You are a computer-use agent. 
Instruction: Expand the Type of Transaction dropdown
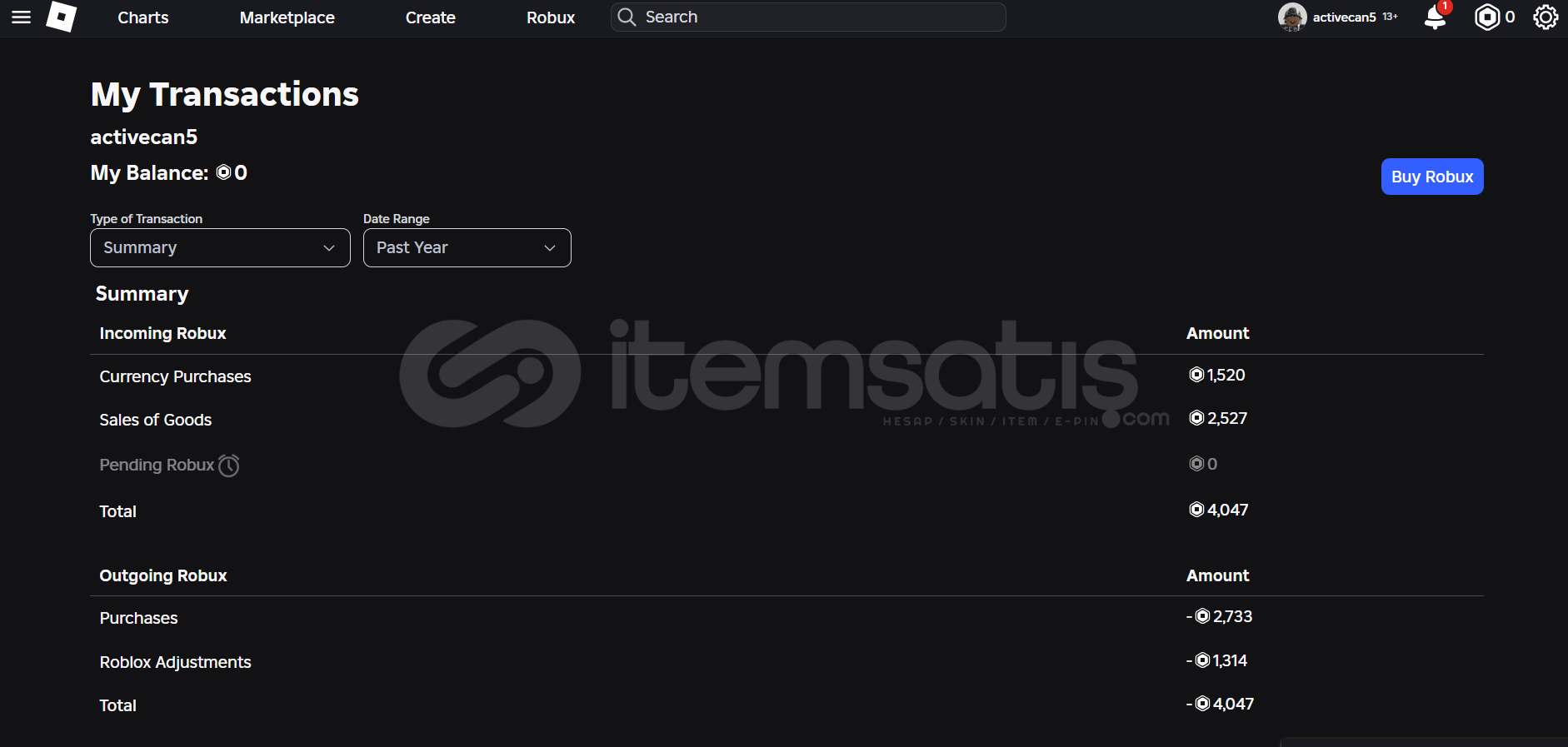pyautogui.click(x=220, y=247)
